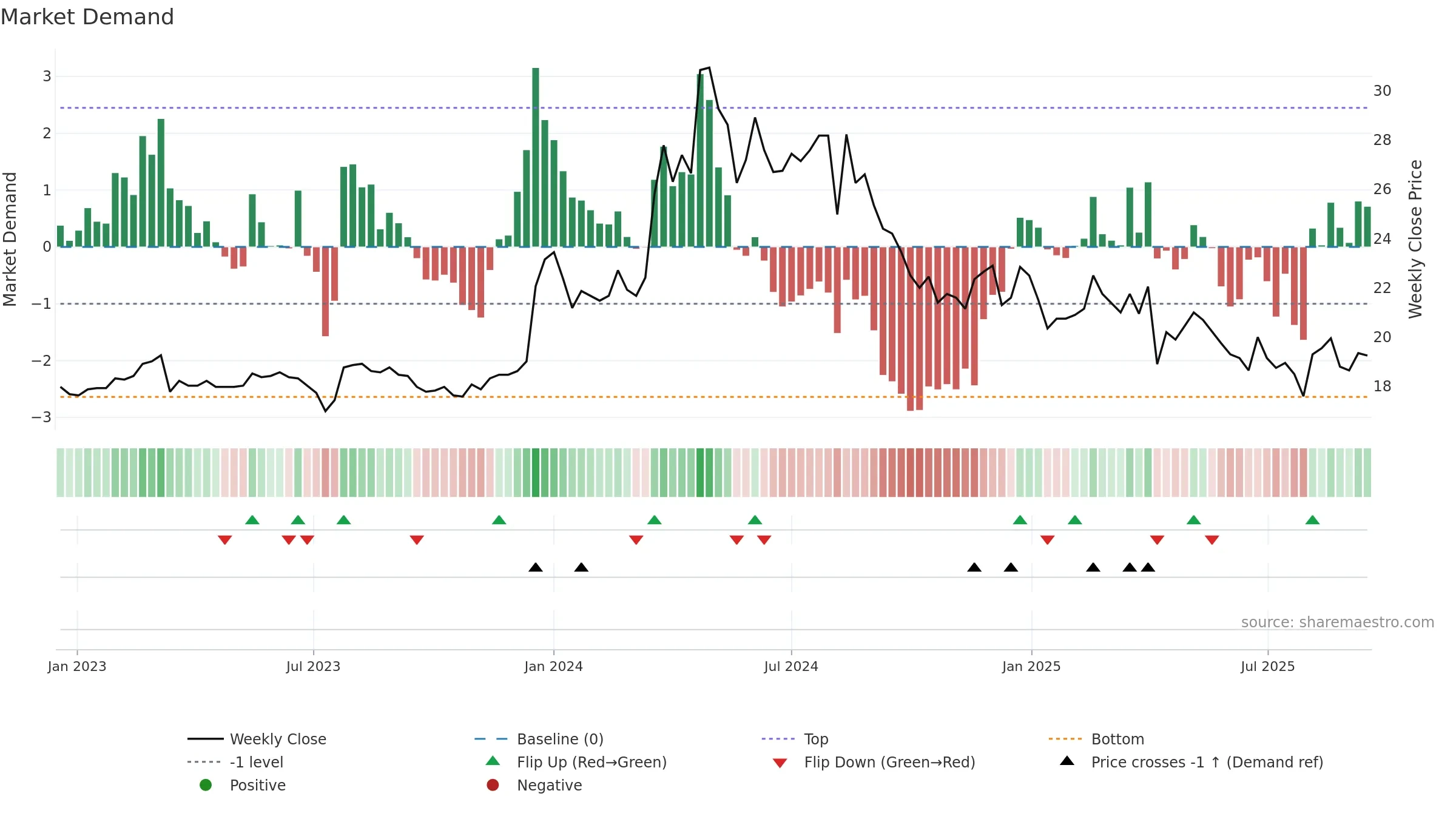Click the -1 level legend dotted line
1456x819 pixels.
tap(204, 762)
